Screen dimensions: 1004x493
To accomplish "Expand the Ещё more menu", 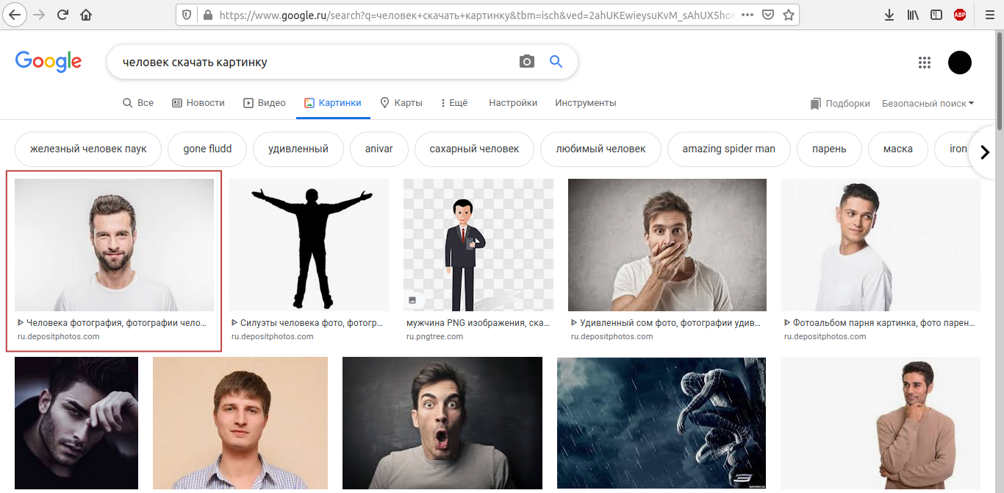I will 455,102.
